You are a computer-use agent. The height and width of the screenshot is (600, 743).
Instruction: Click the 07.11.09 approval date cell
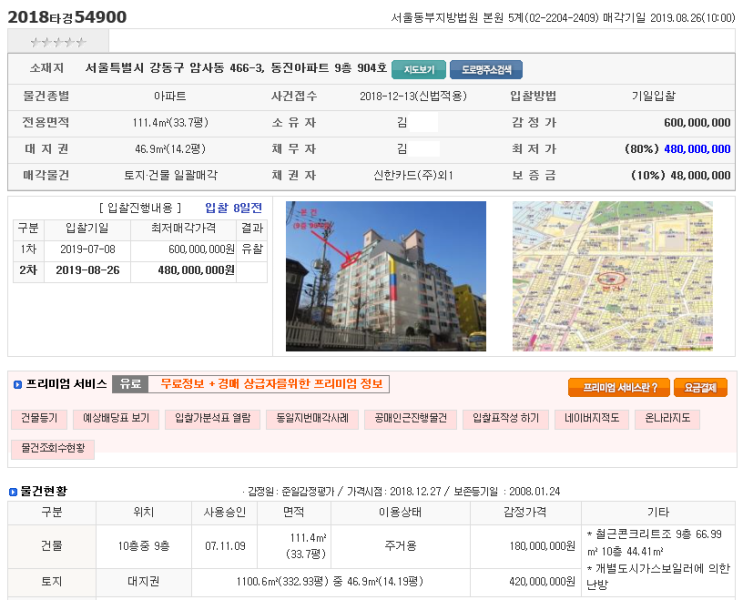[225, 546]
